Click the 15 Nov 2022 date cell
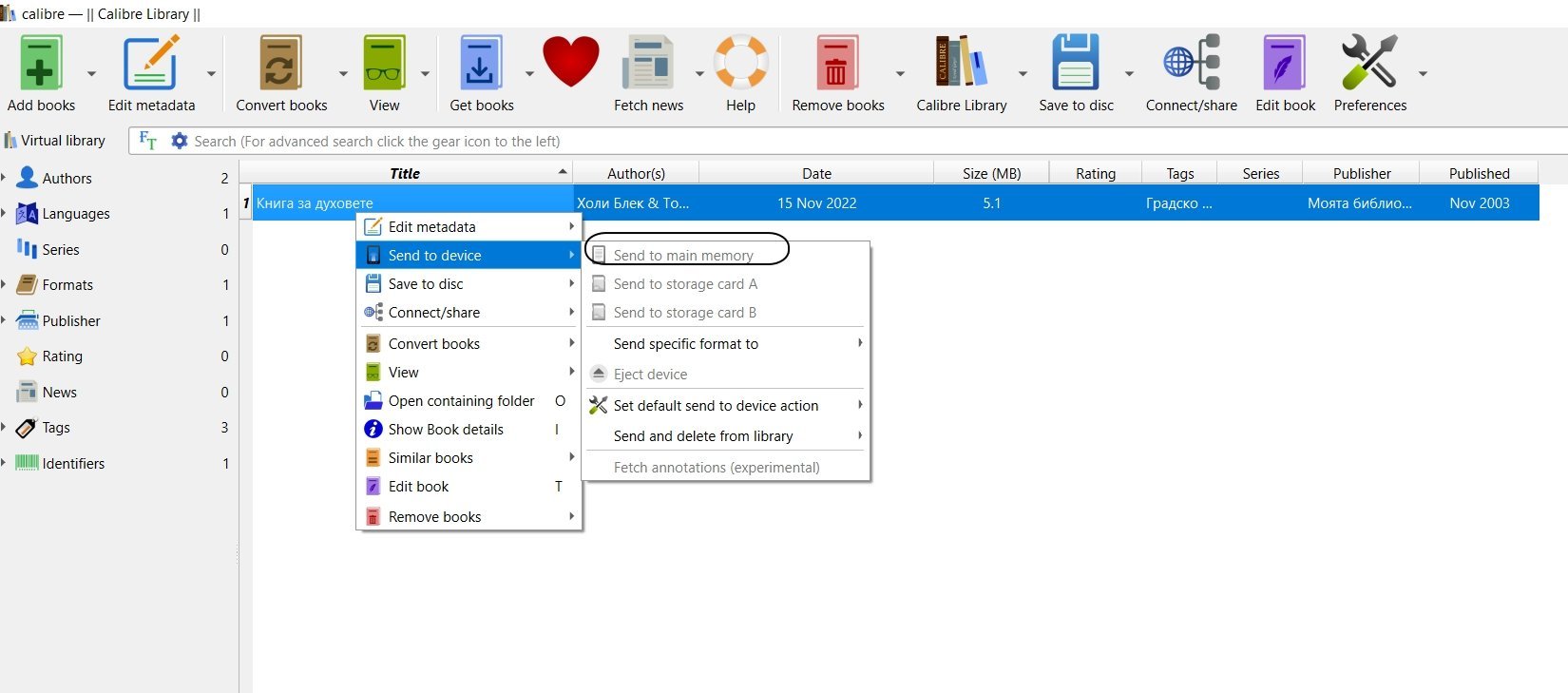 [816, 202]
